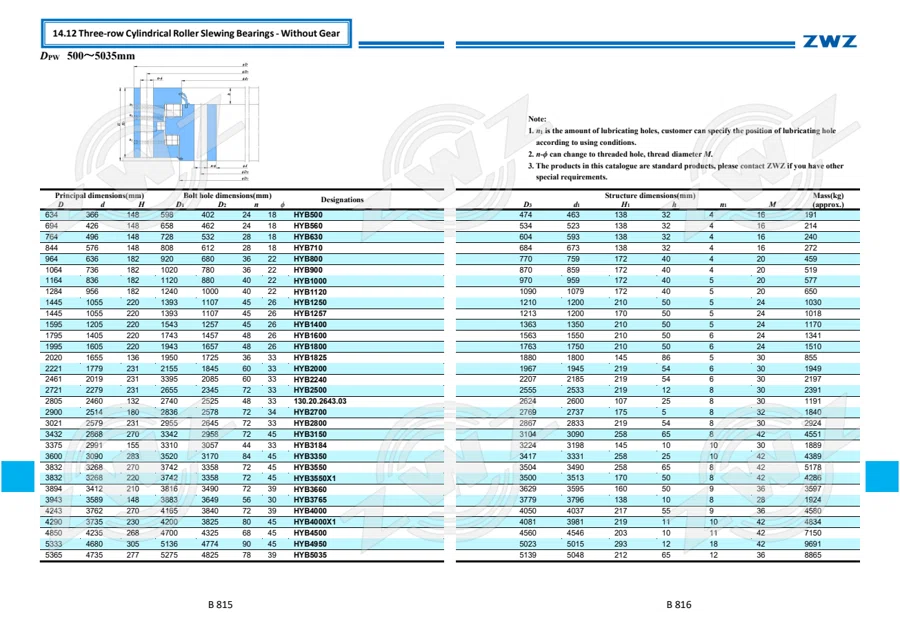Click note 1 about lubricating holes

coord(682,137)
